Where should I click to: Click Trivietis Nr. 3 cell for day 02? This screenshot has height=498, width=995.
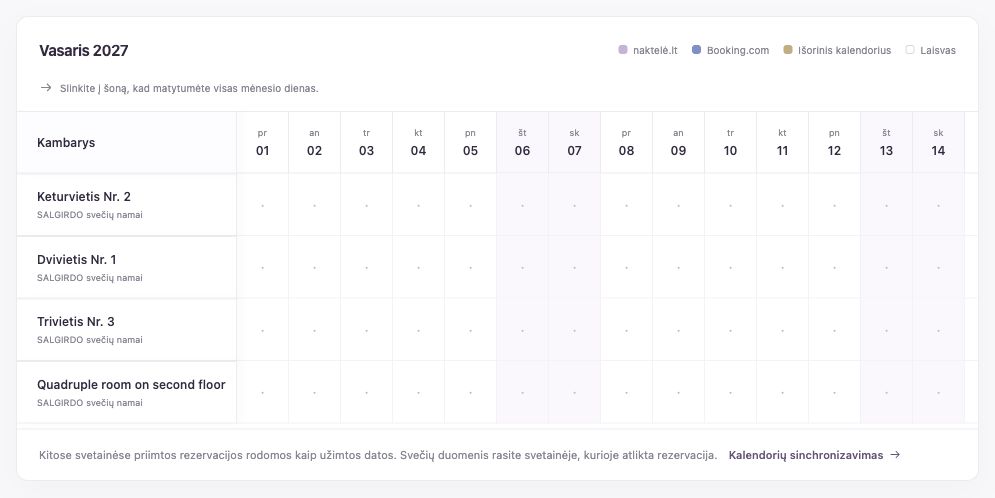click(315, 330)
